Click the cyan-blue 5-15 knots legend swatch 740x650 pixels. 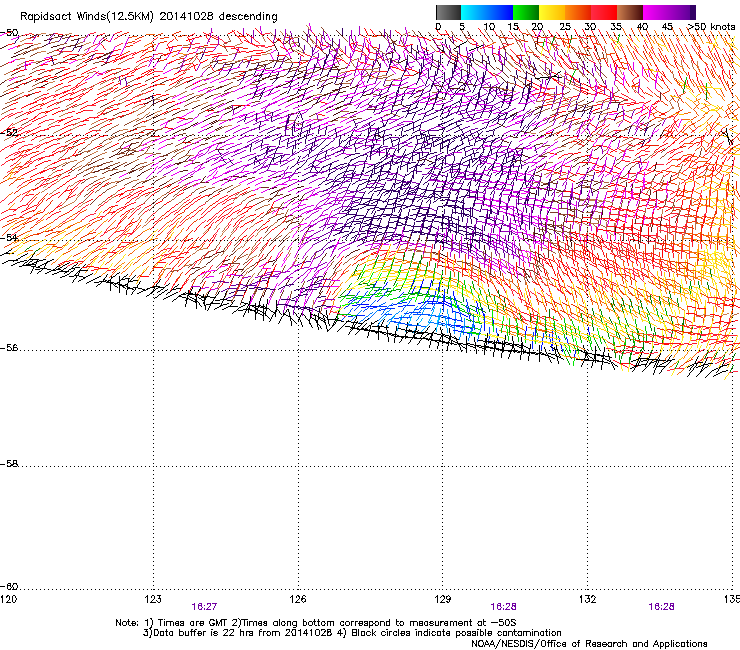[x=487, y=12]
